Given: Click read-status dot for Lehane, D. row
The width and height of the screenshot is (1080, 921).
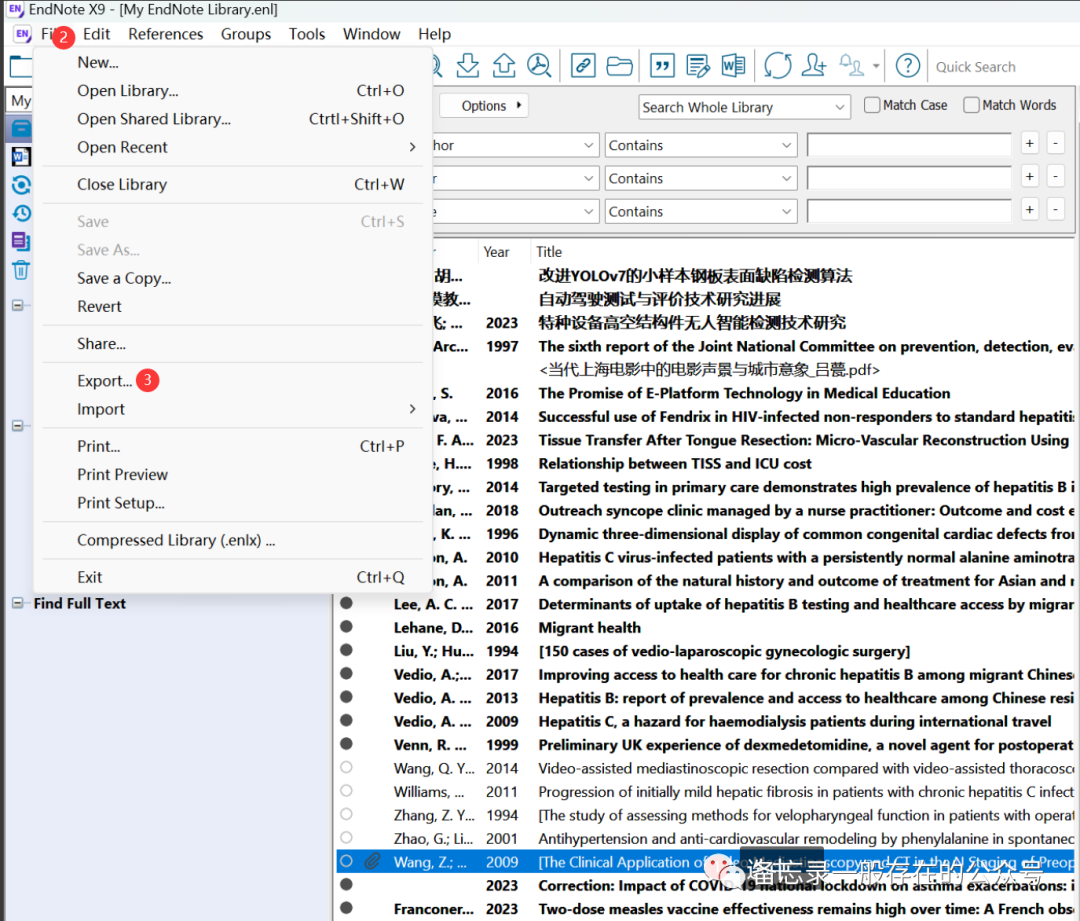Looking at the screenshot, I should coord(346,627).
